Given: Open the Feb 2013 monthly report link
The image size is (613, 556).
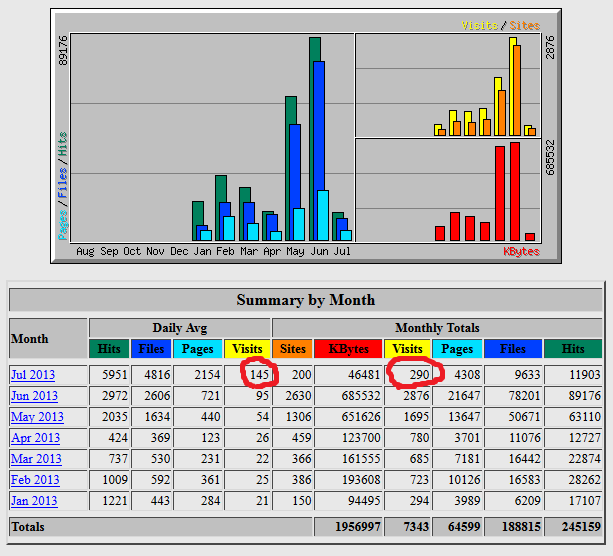Looking at the screenshot, I should point(35,480).
